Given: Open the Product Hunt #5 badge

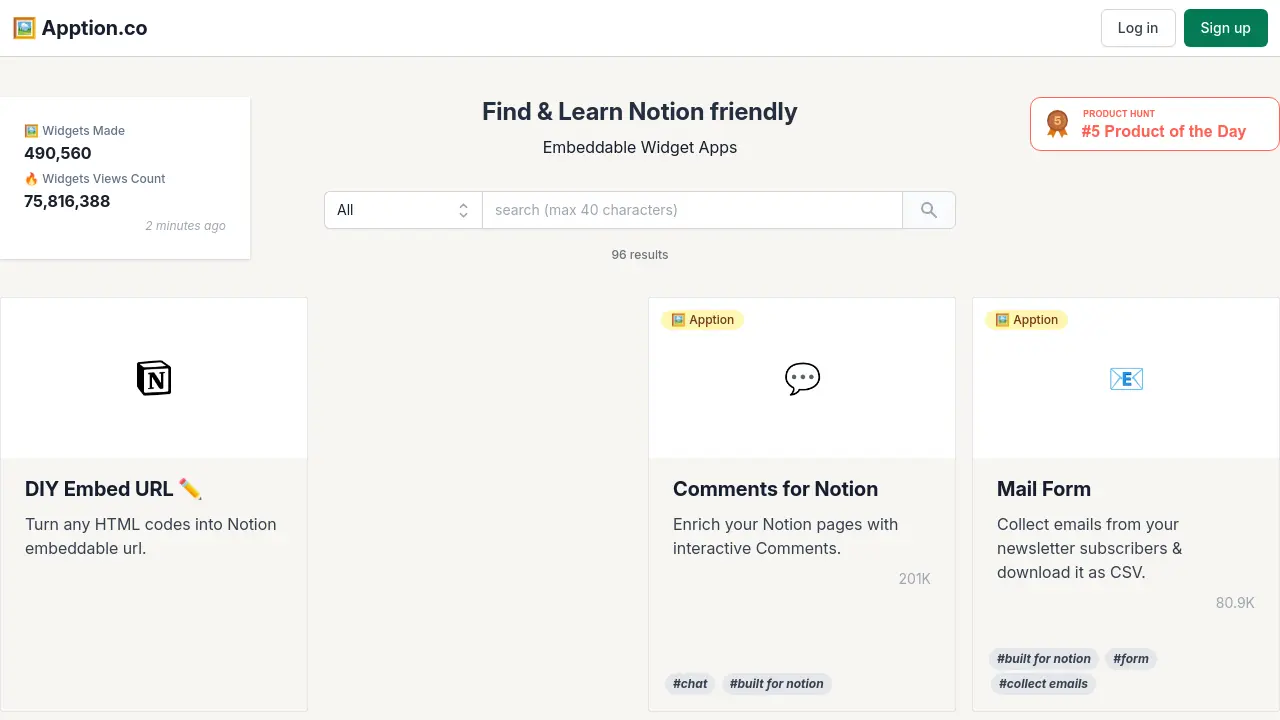Looking at the screenshot, I should point(1155,124).
